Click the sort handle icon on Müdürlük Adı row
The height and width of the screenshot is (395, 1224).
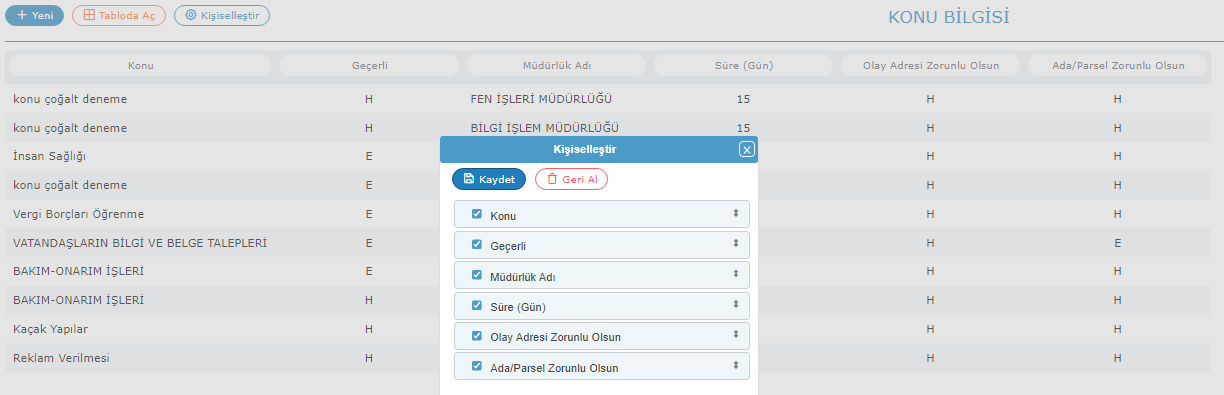735,274
